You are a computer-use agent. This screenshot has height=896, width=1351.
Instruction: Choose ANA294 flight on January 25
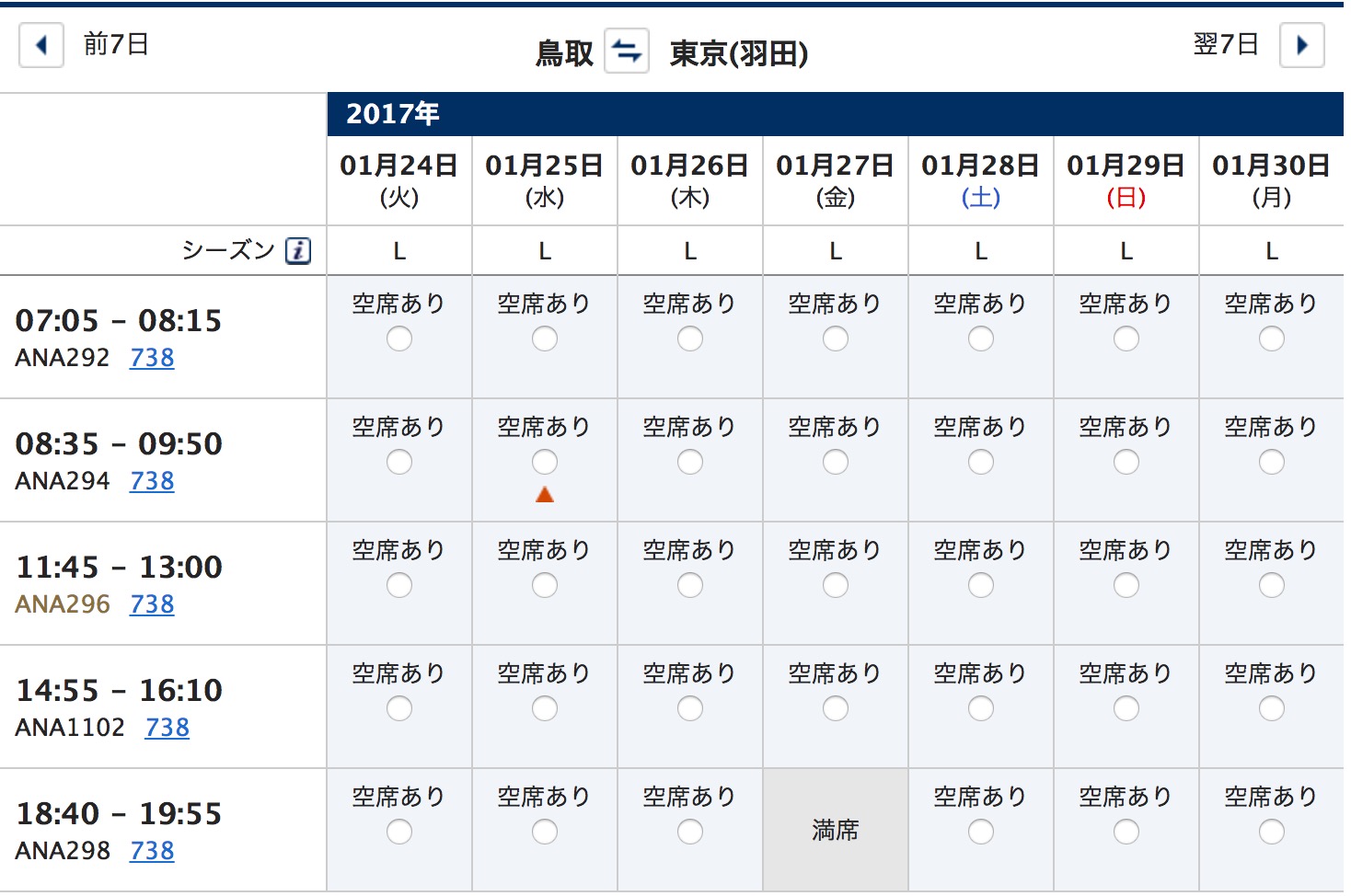coord(545,462)
